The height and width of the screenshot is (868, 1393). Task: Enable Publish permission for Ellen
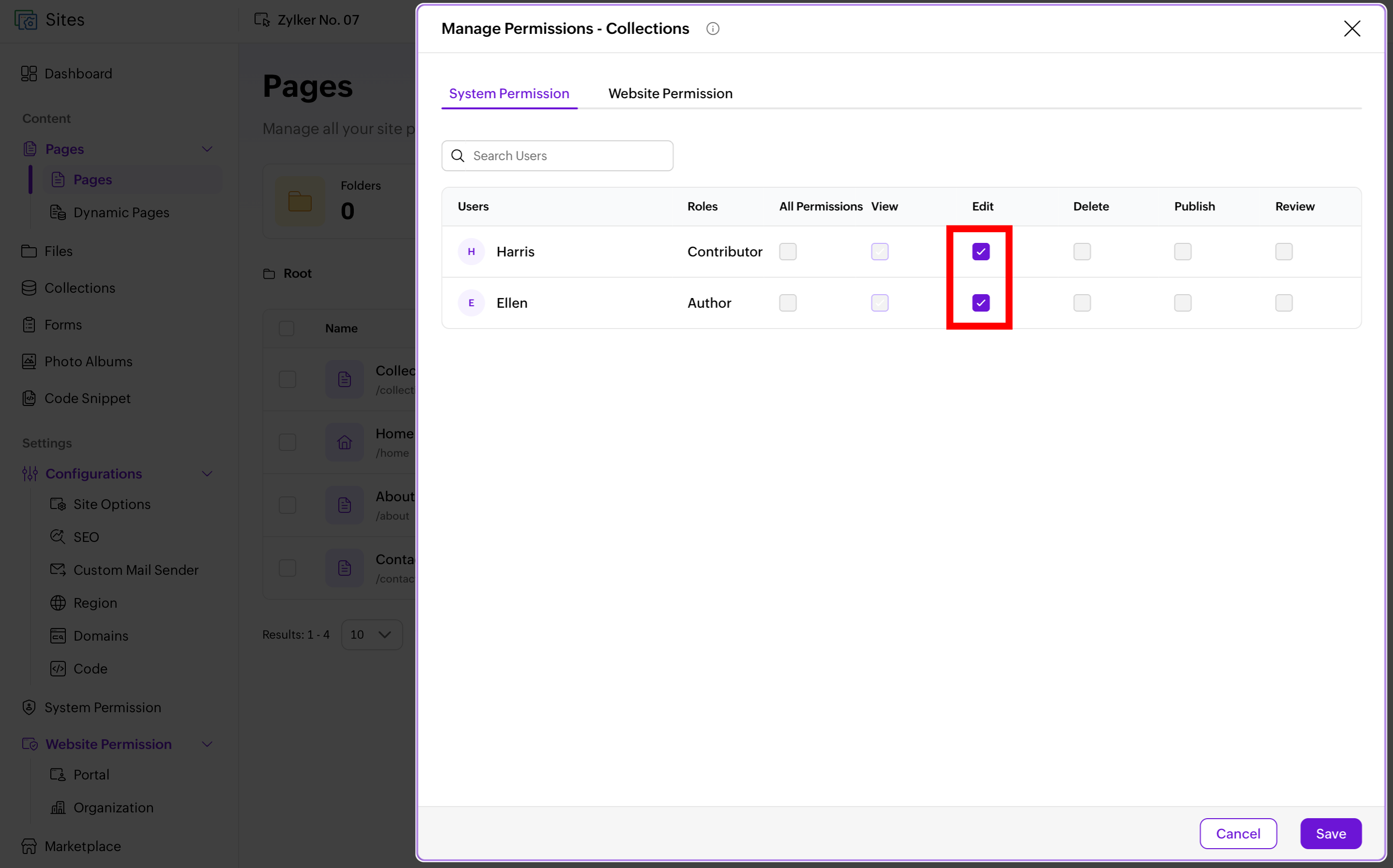tap(1183, 302)
